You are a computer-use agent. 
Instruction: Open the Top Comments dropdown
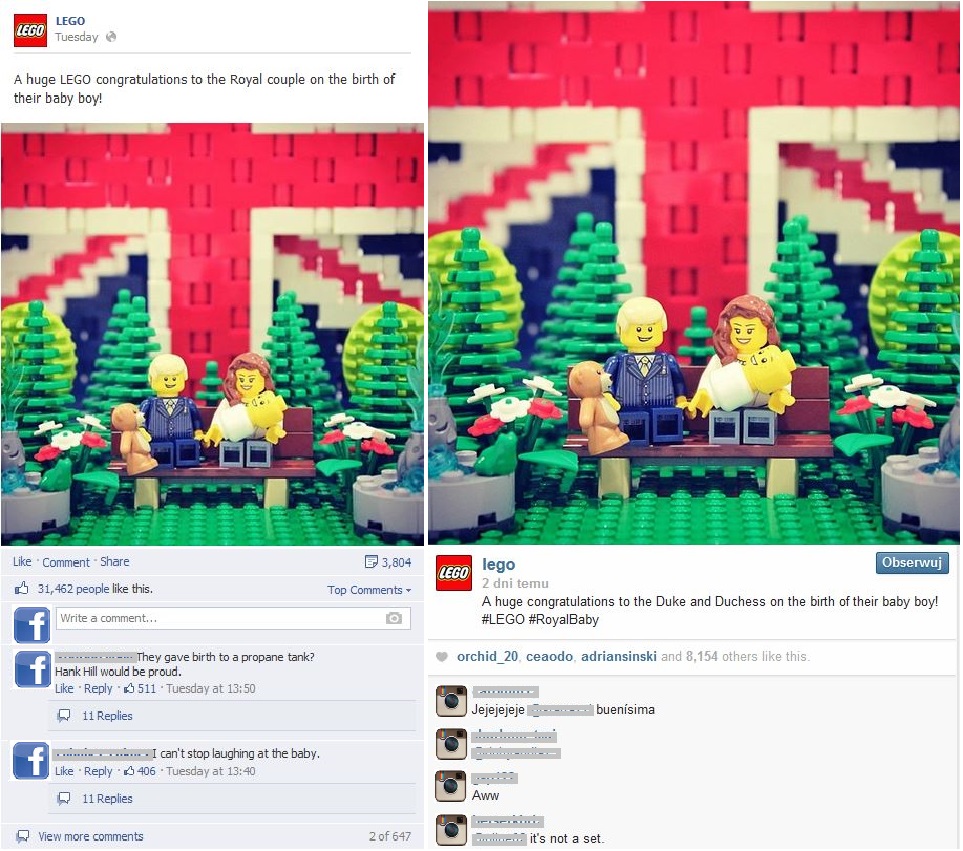369,590
